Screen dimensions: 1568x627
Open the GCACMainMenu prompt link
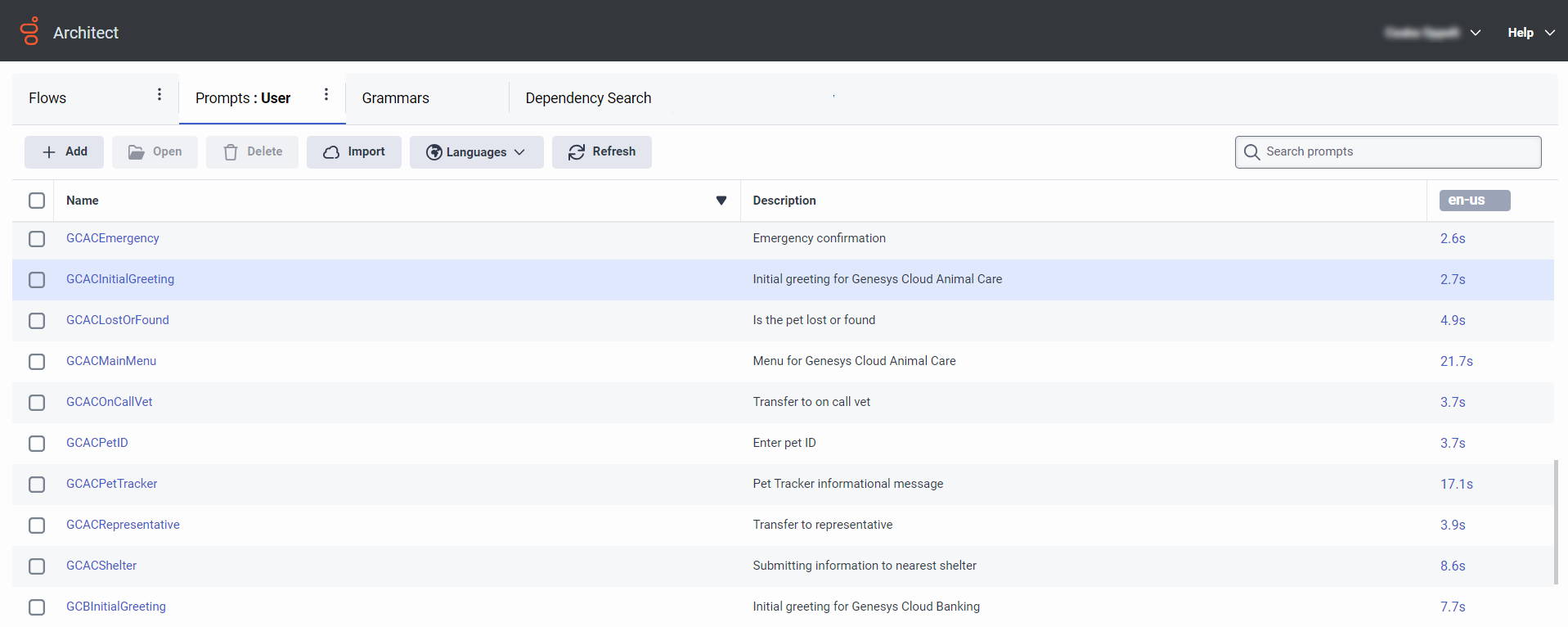coord(111,361)
